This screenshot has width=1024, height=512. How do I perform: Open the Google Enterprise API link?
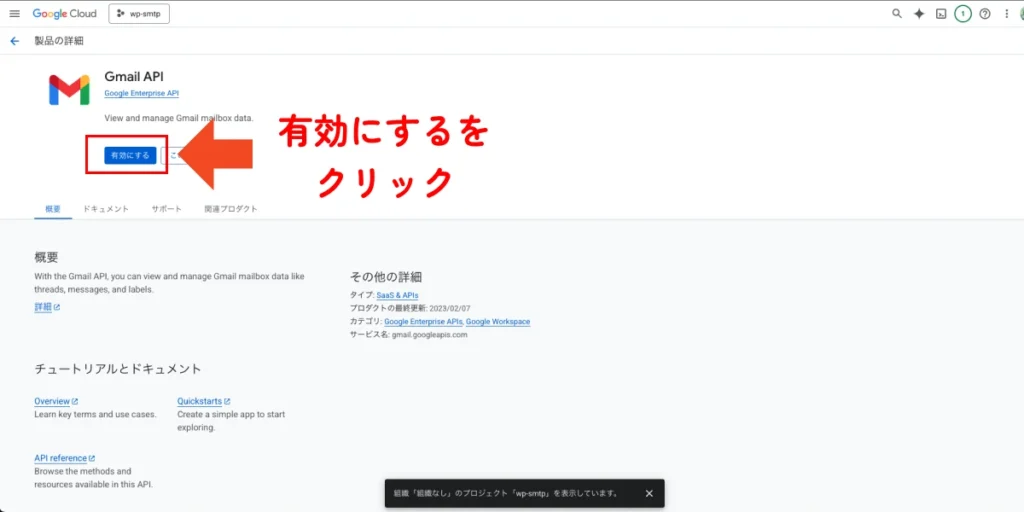[x=141, y=93]
